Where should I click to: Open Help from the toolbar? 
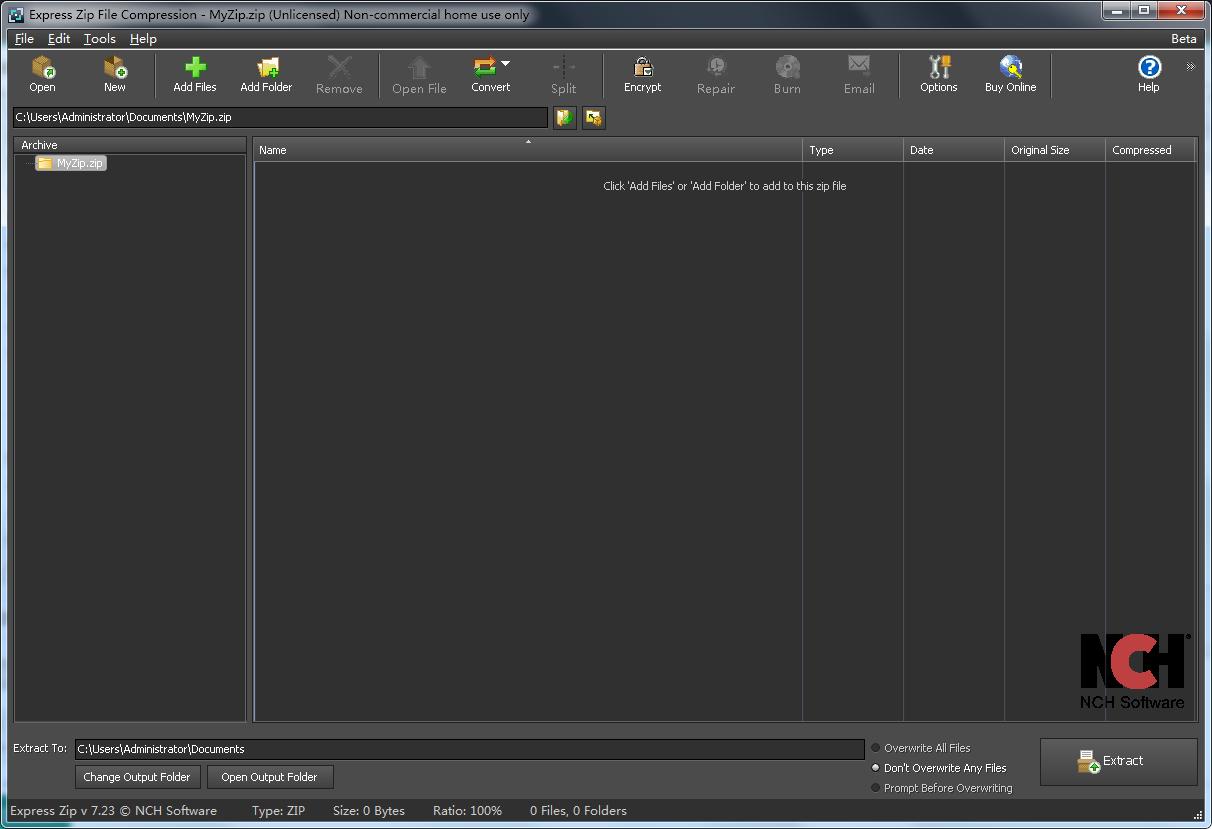pyautogui.click(x=1148, y=74)
